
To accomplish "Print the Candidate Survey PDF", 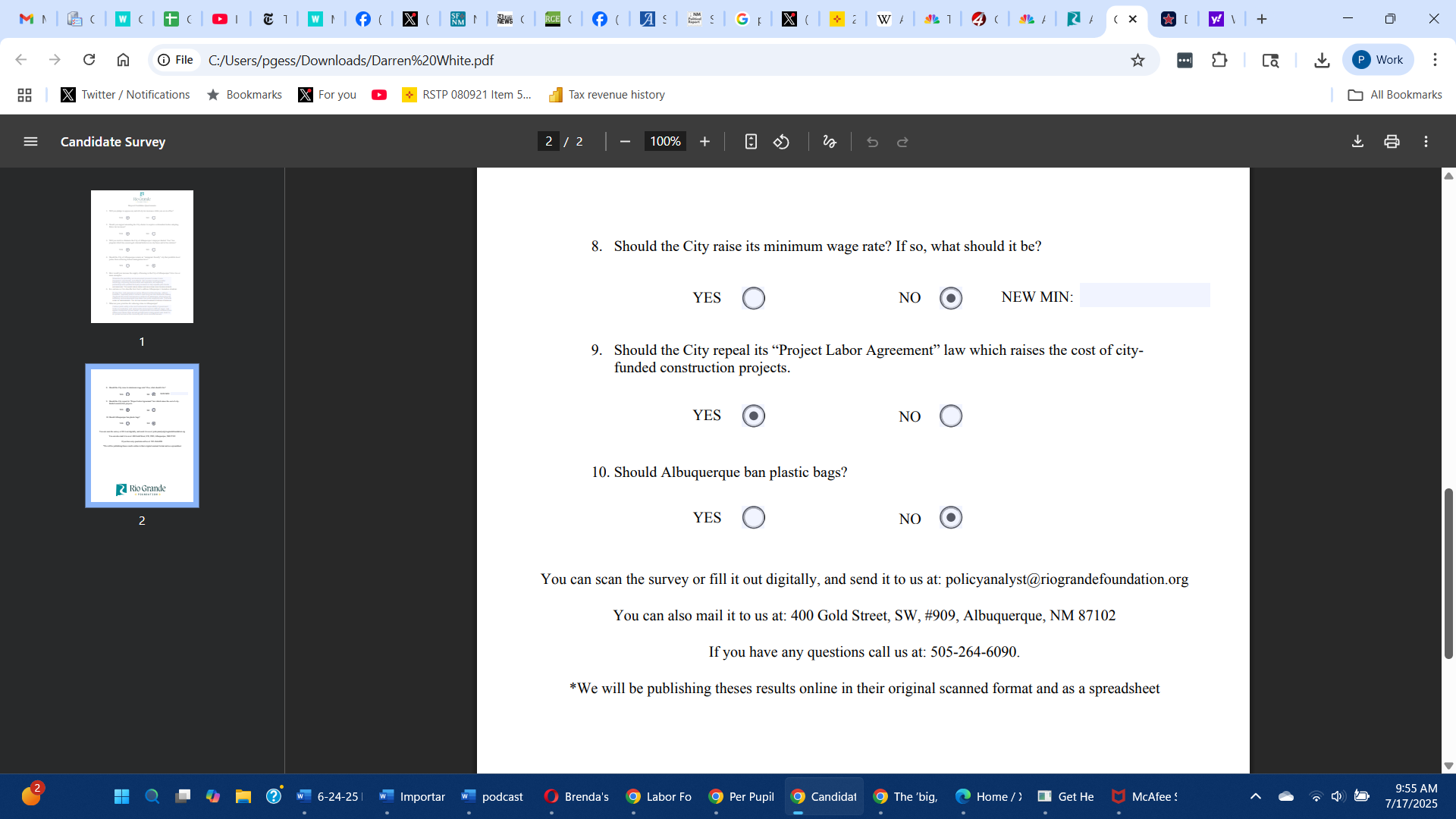I will coord(1392,142).
